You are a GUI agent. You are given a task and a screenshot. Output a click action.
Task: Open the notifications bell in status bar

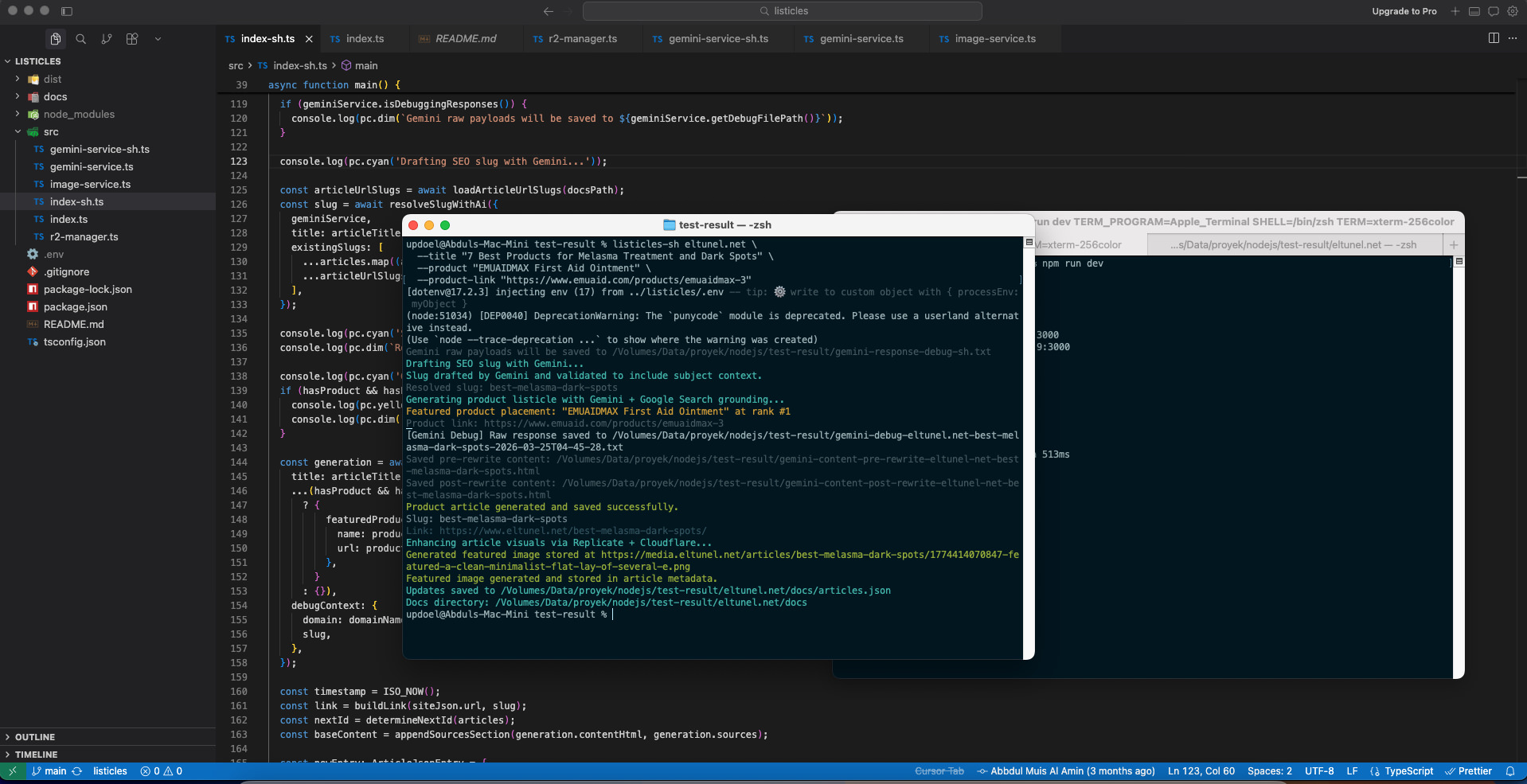tap(1509, 770)
